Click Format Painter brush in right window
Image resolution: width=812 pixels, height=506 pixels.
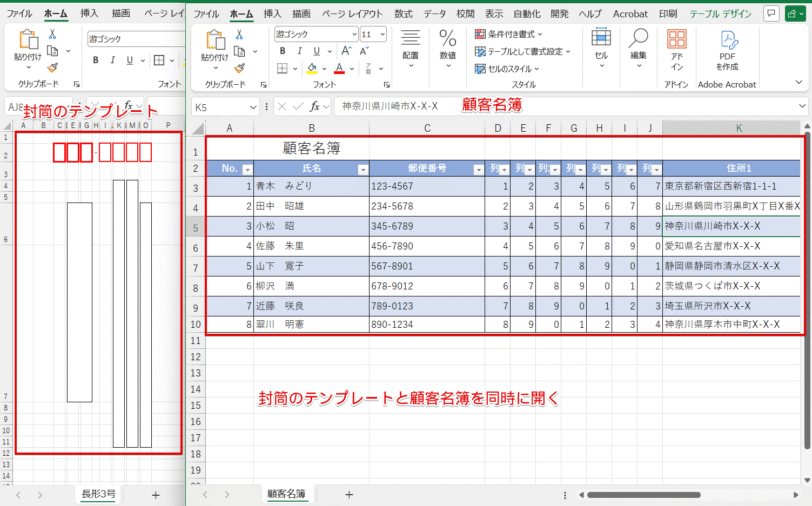239,68
